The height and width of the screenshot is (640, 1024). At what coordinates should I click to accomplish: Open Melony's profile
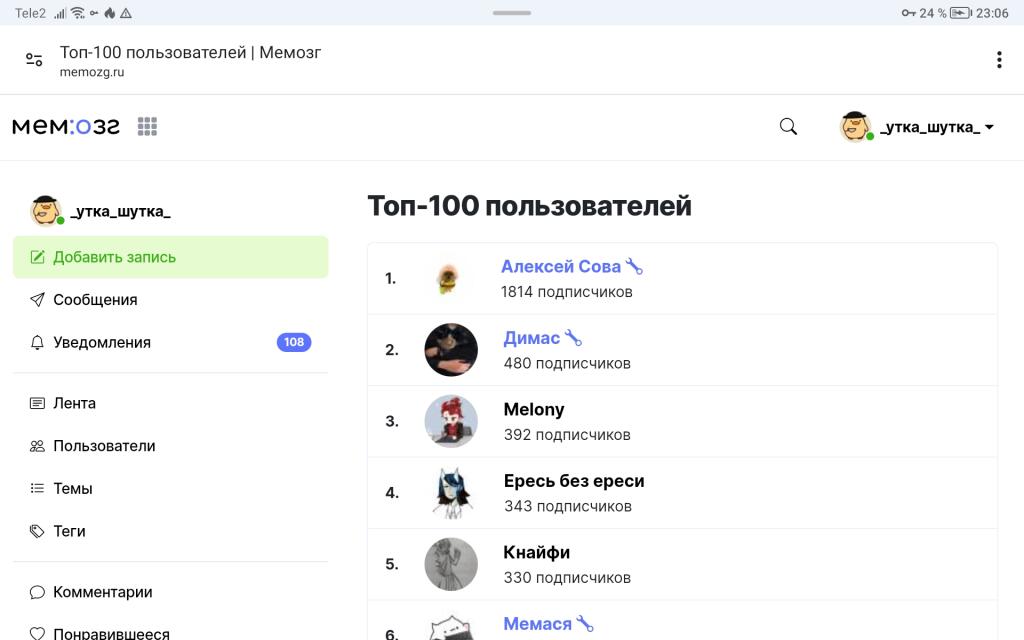534,409
